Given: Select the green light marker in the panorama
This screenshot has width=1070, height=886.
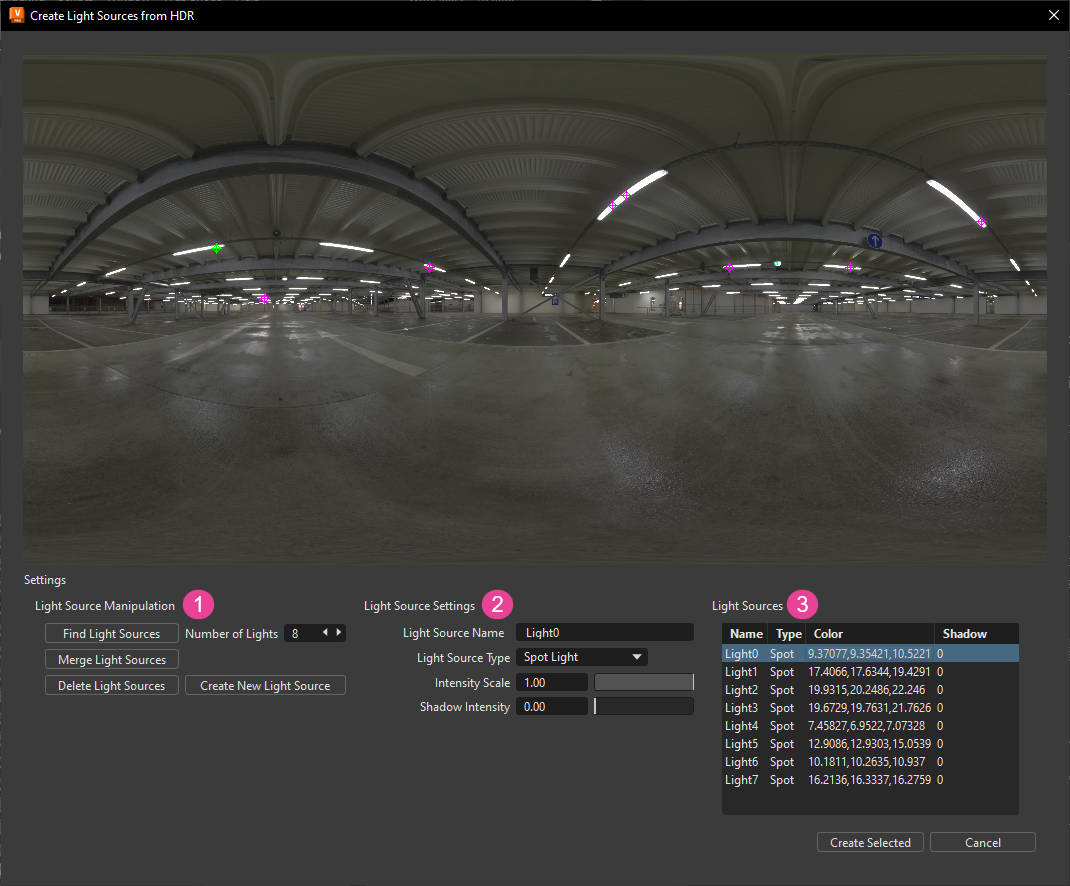Looking at the screenshot, I should pyautogui.click(x=218, y=247).
